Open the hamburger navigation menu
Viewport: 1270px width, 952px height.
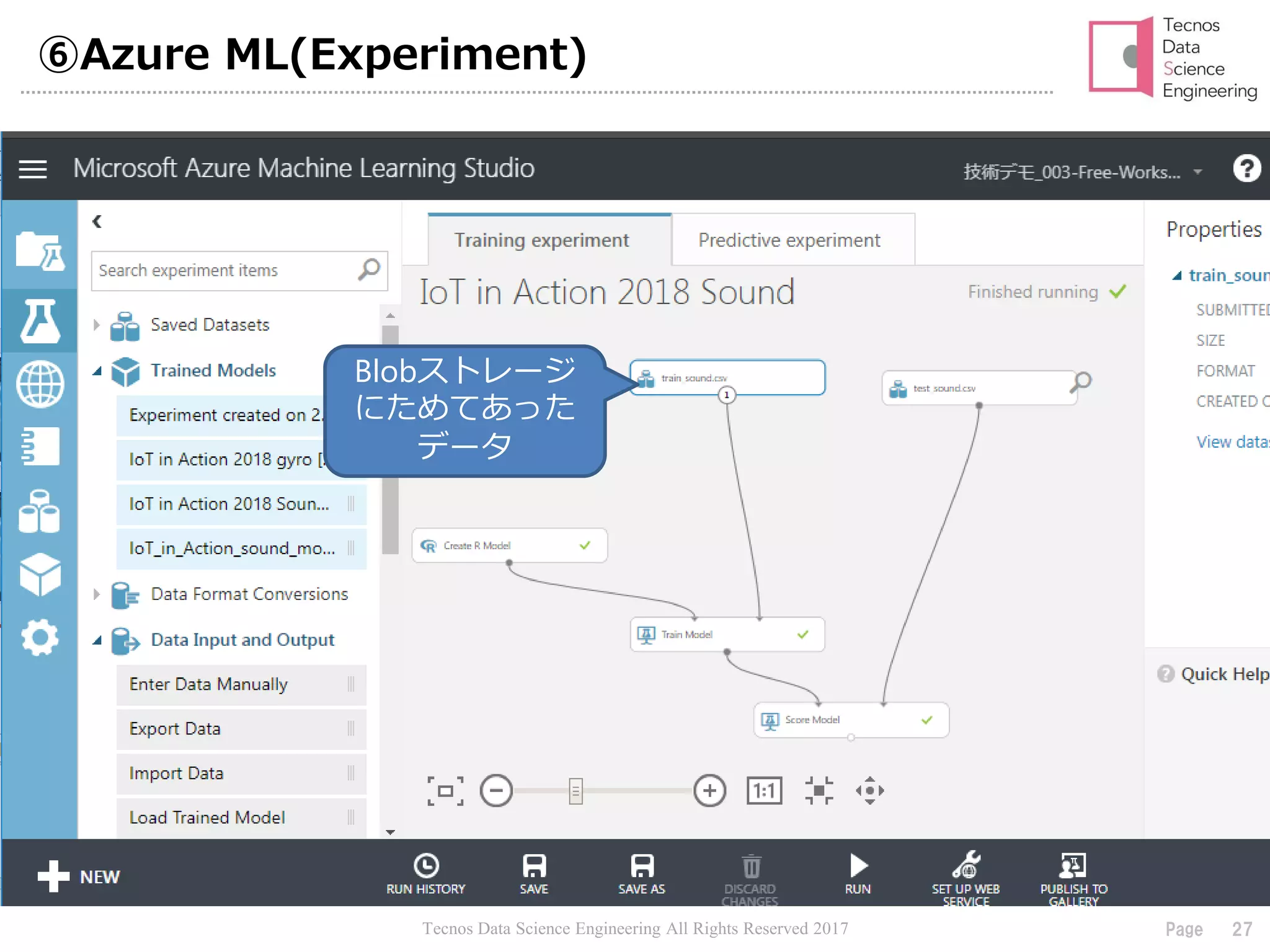(33, 169)
